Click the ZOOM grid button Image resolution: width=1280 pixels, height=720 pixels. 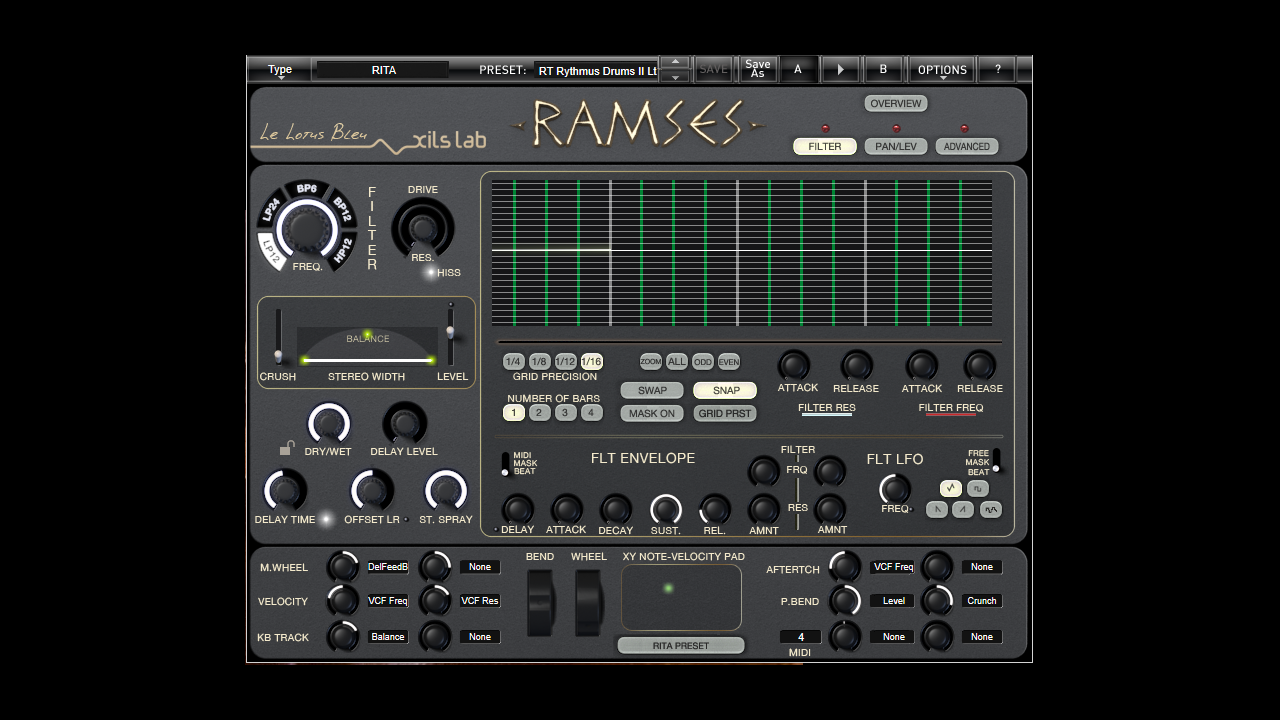point(651,361)
